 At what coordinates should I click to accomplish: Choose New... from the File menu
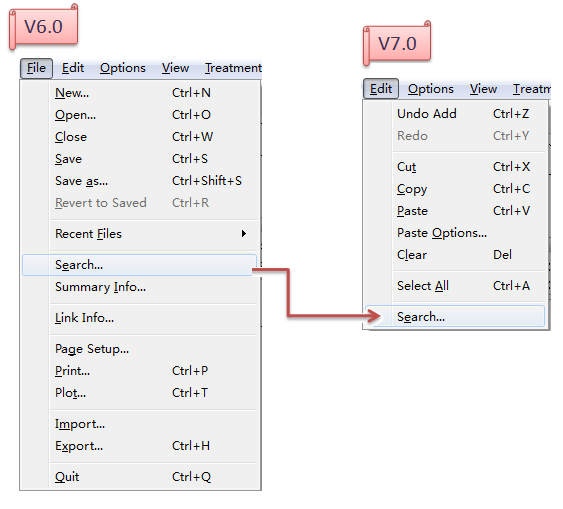(139, 93)
